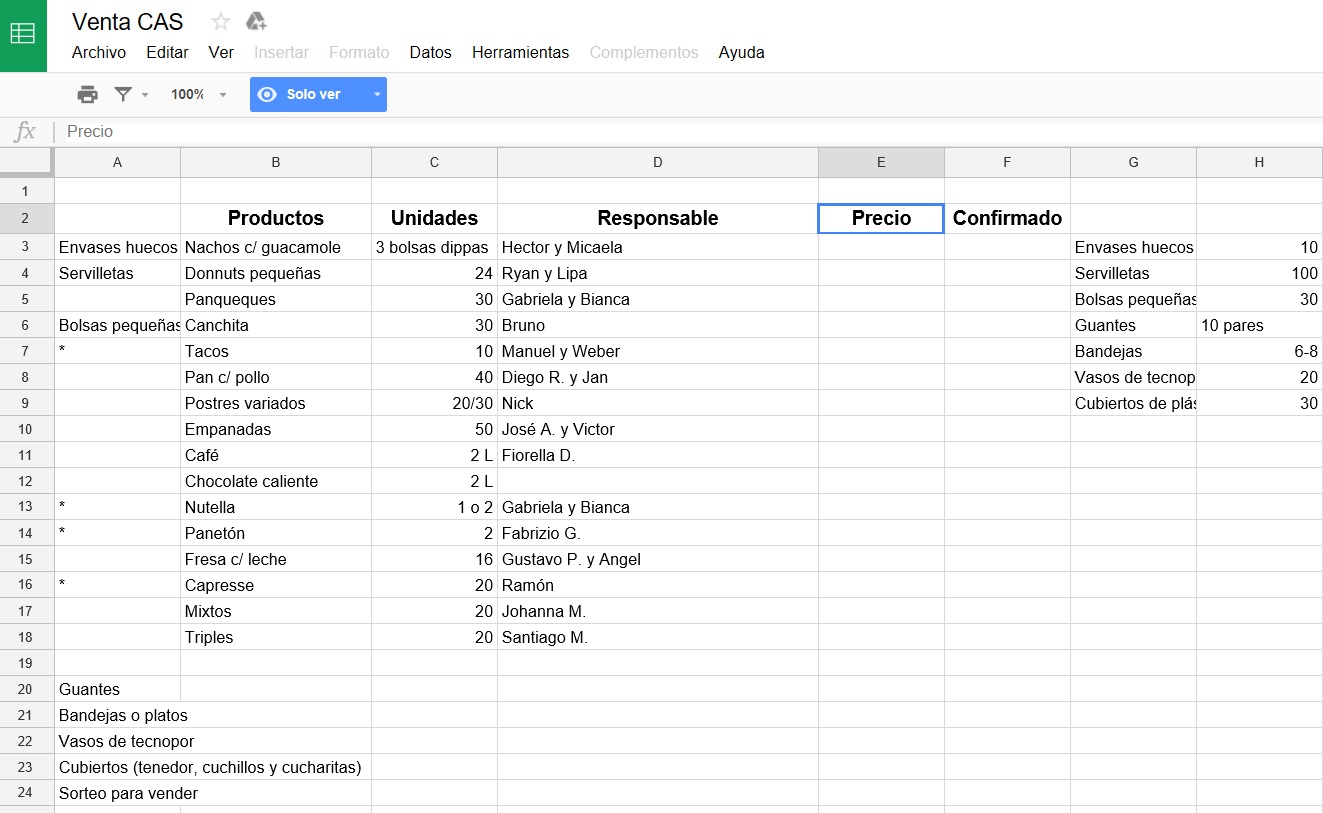Select the row 10 header

[27, 429]
